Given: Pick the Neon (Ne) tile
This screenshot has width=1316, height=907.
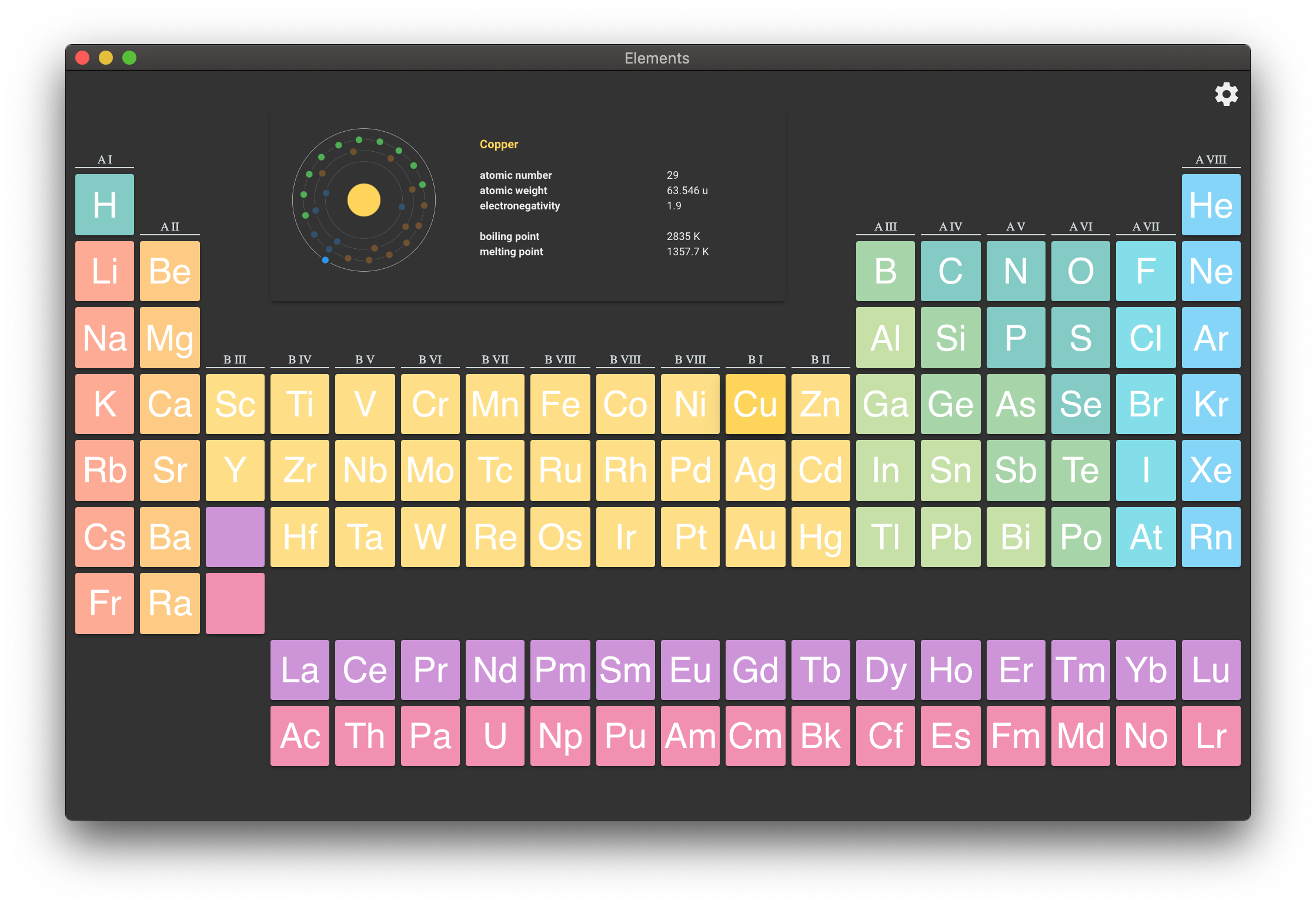Looking at the screenshot, I should [1211, 271].
